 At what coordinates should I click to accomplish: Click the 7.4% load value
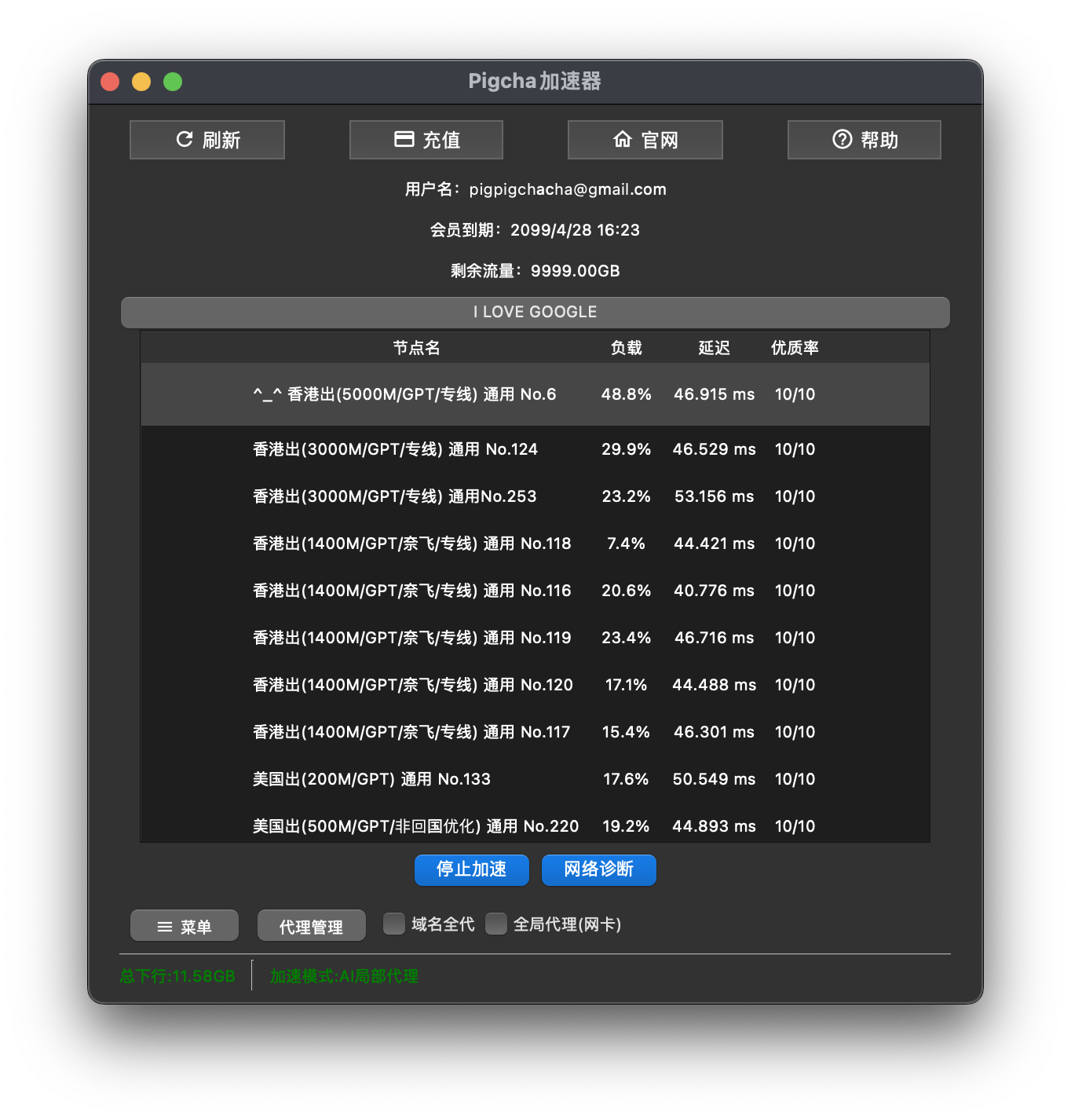click(627, 544)
